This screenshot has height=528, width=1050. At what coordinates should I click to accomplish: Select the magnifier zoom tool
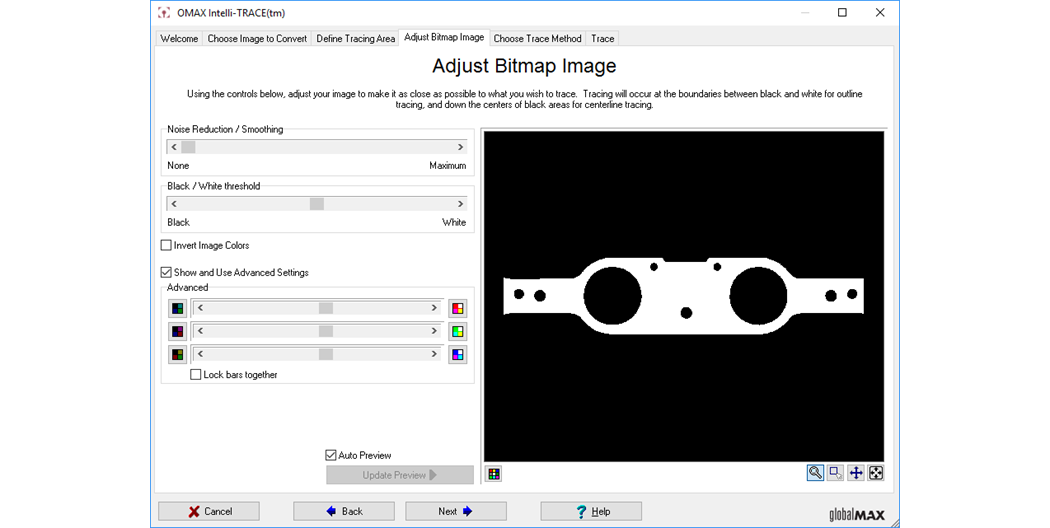(815, 472)
